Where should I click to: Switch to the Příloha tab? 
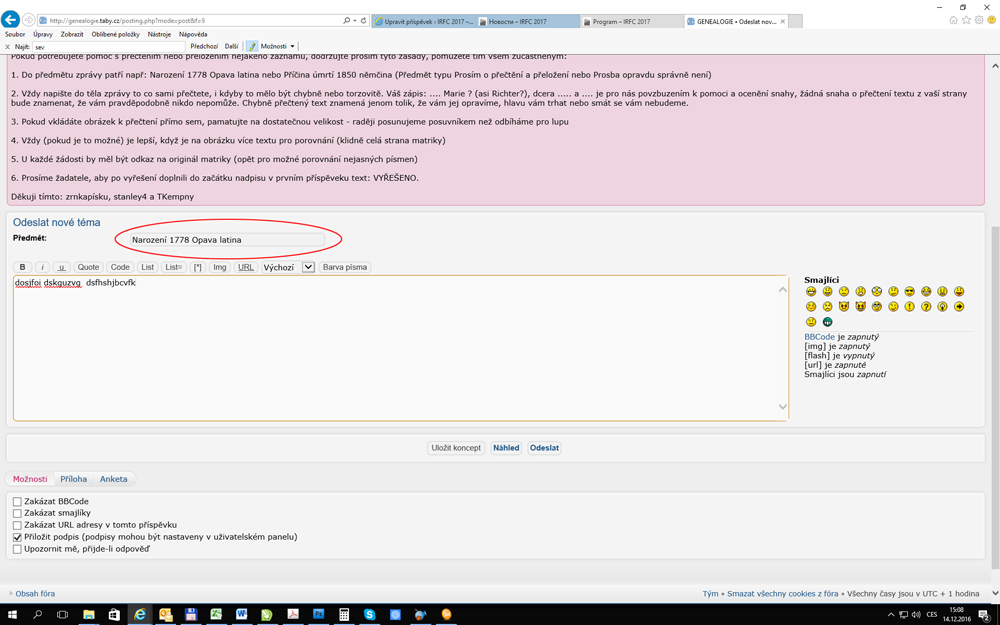(x=73, y=479)
